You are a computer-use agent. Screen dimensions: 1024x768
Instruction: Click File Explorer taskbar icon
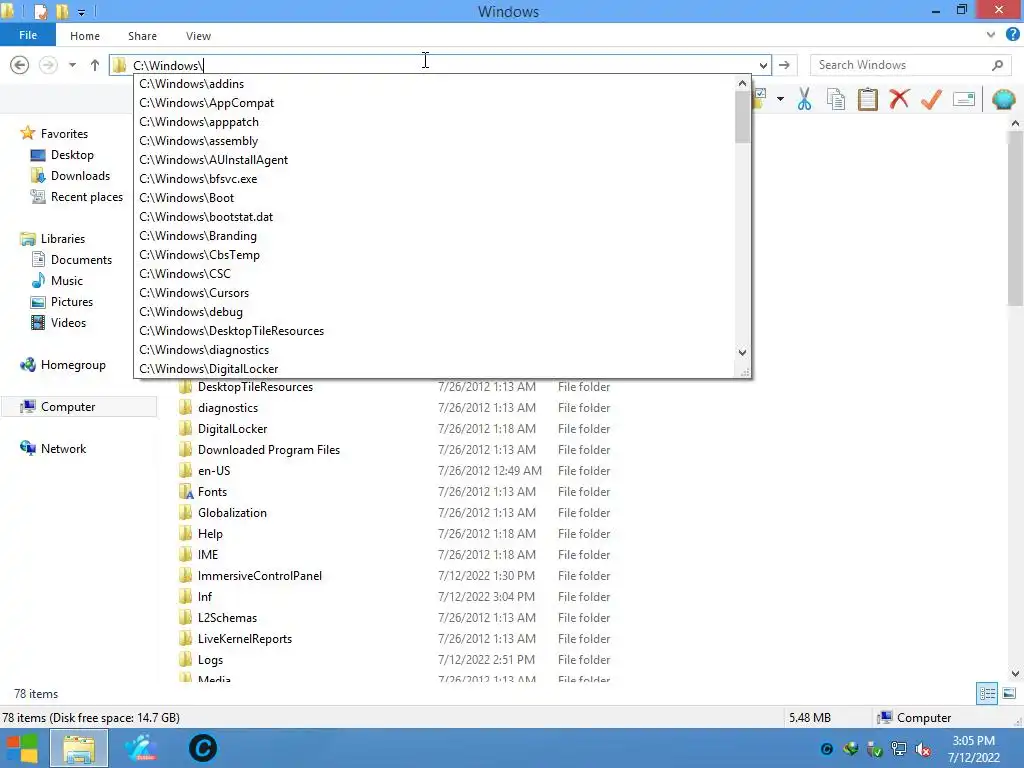(x=79, y=748)
